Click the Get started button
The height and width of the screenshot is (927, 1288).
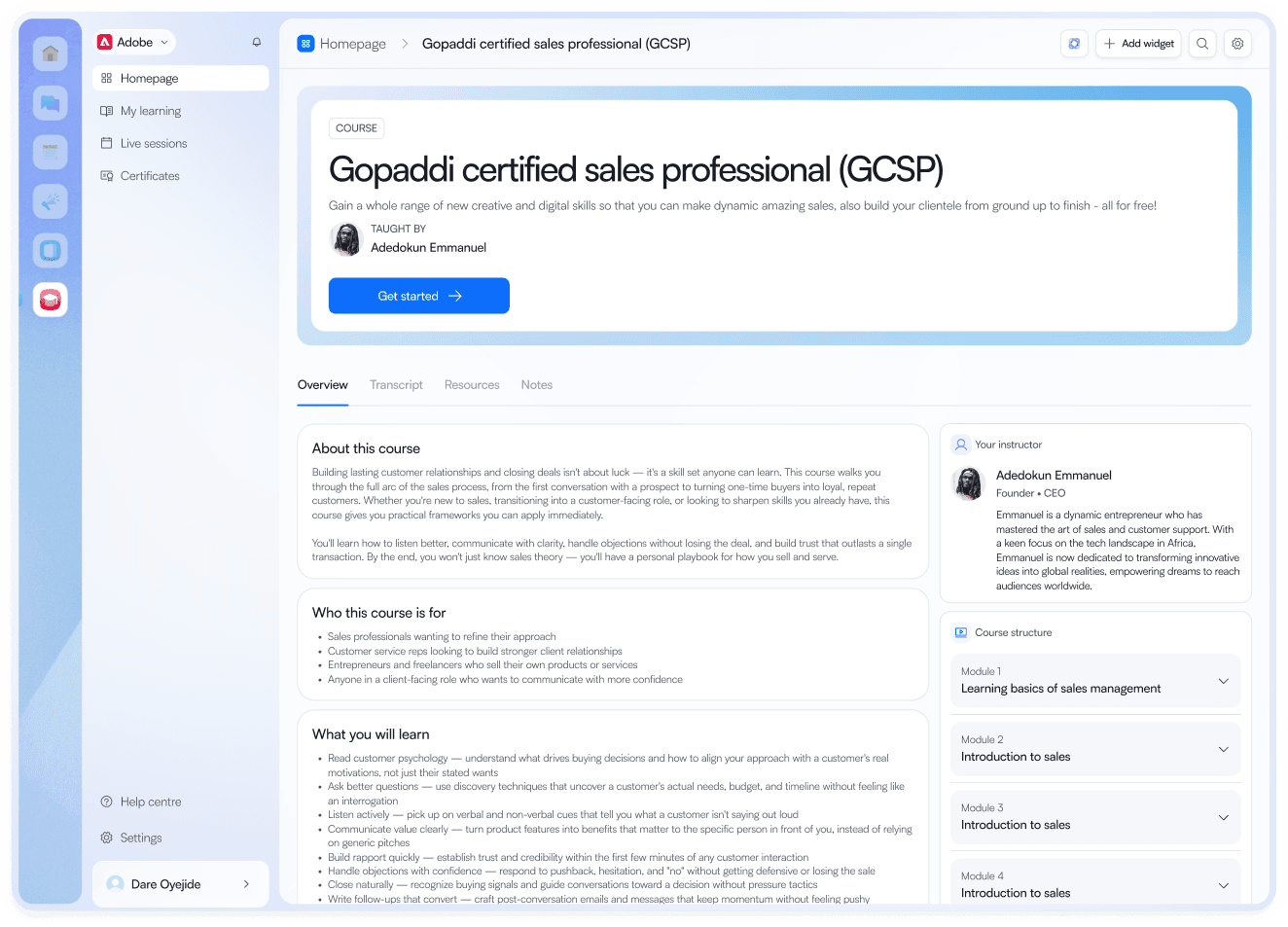419,296
